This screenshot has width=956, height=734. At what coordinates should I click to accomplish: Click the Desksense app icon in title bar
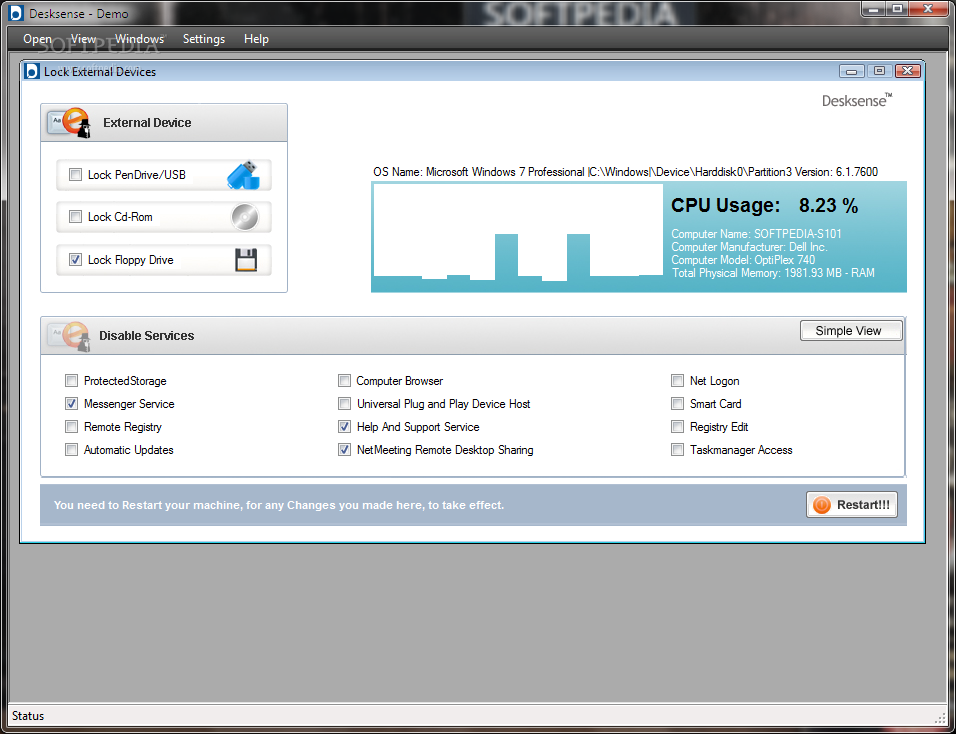16,13
